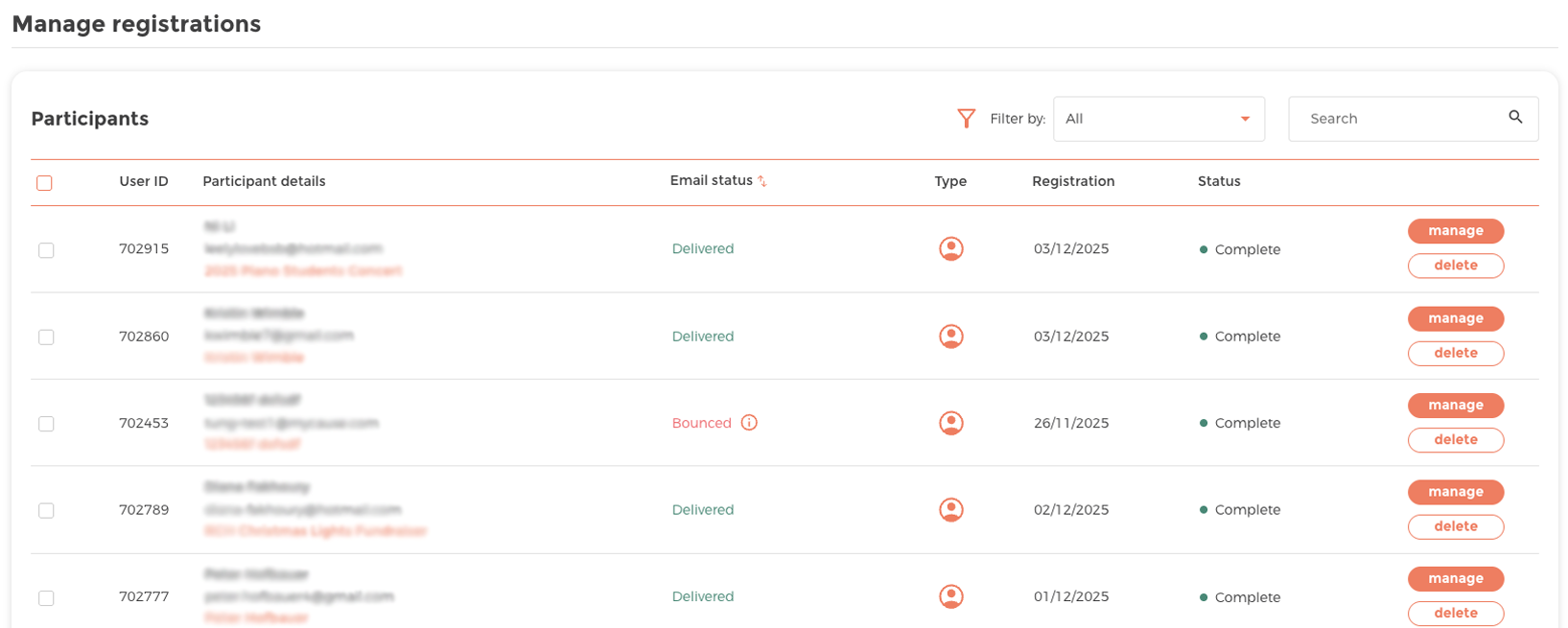Image resolution: width=1568 pixels, height=628 pixels.
Task: Click Delivered status for user 702789
Action: coord(703,510)
